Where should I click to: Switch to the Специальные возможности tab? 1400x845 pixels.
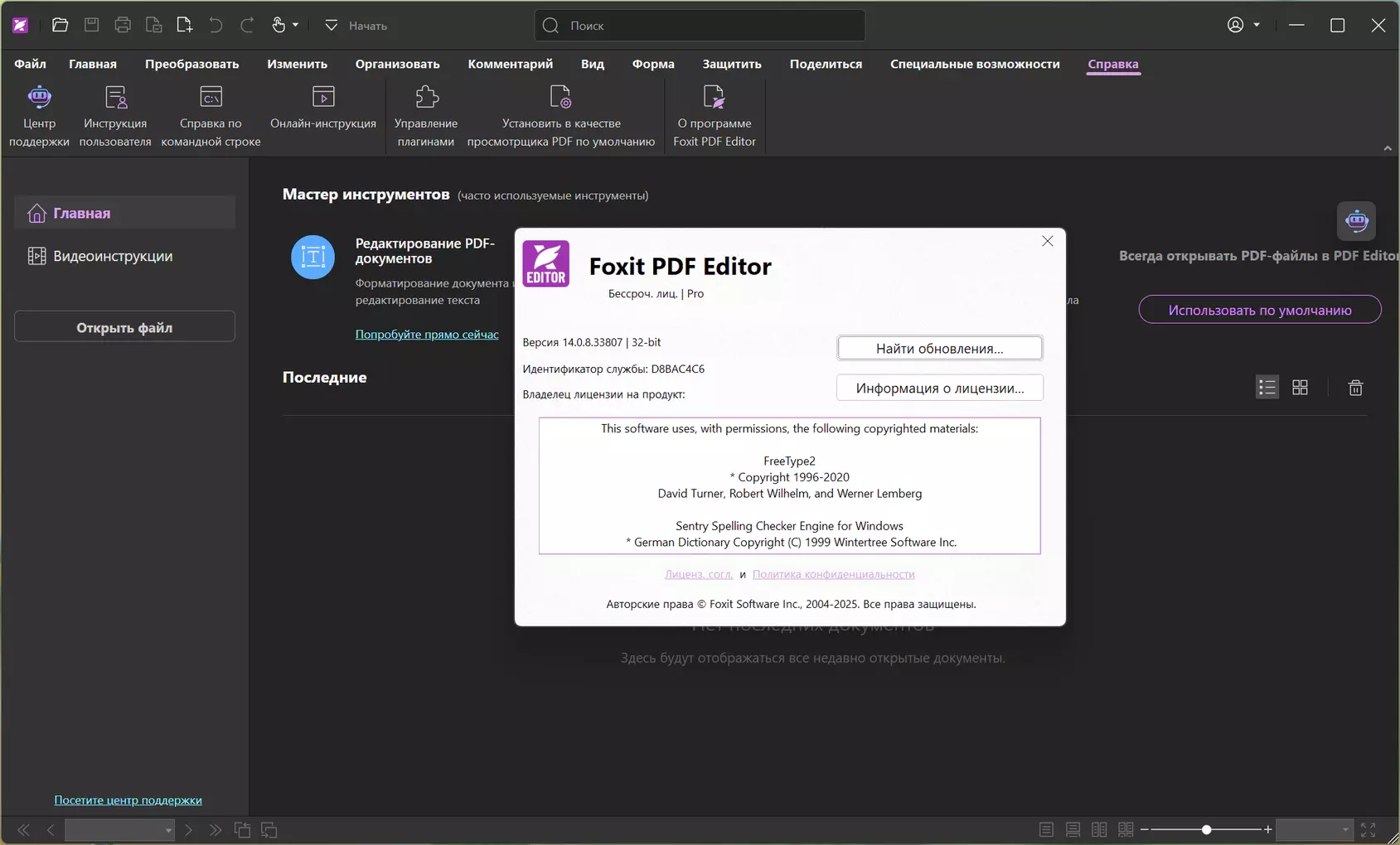click(975, 64)
